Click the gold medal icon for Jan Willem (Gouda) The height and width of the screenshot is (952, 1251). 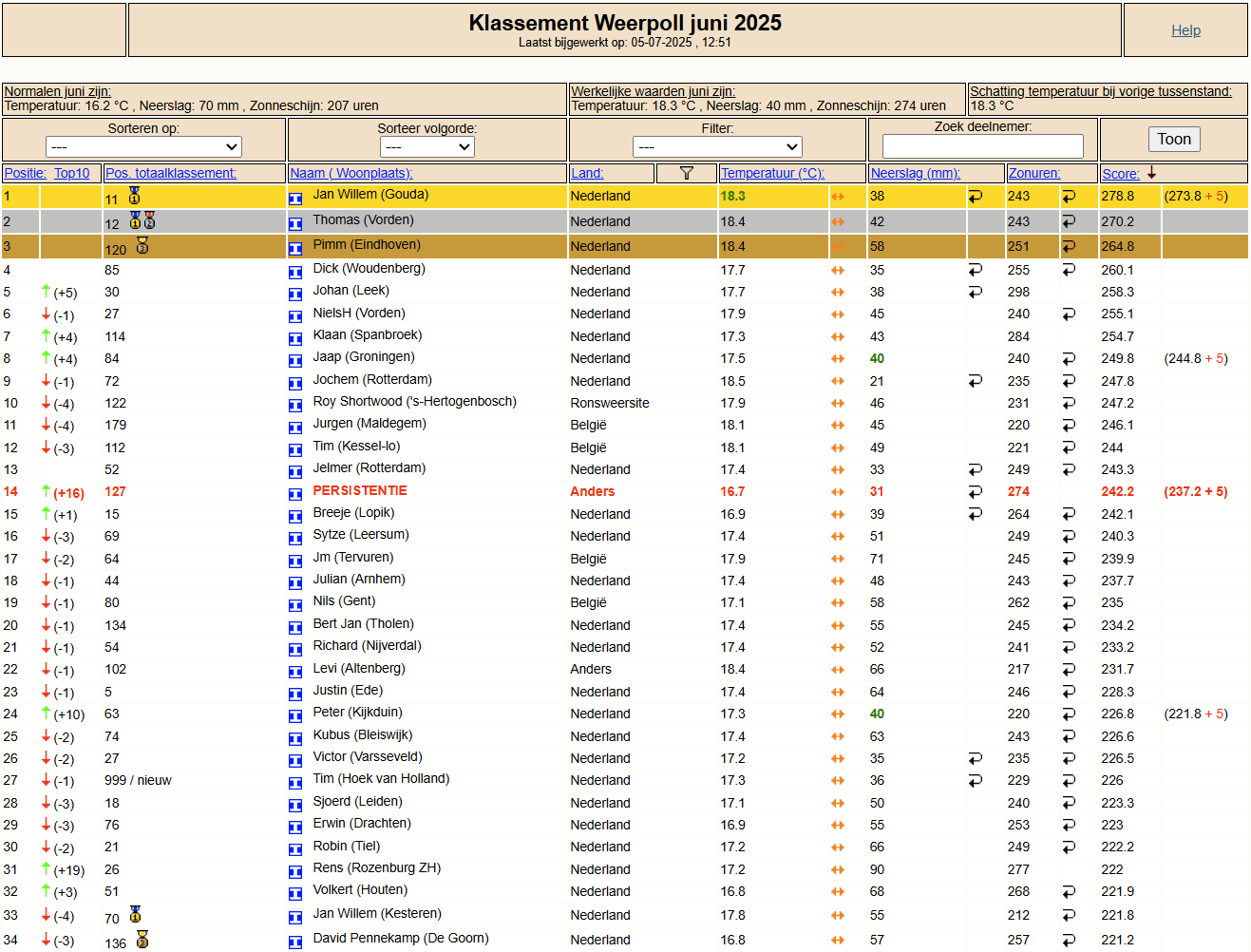(135, 195)
